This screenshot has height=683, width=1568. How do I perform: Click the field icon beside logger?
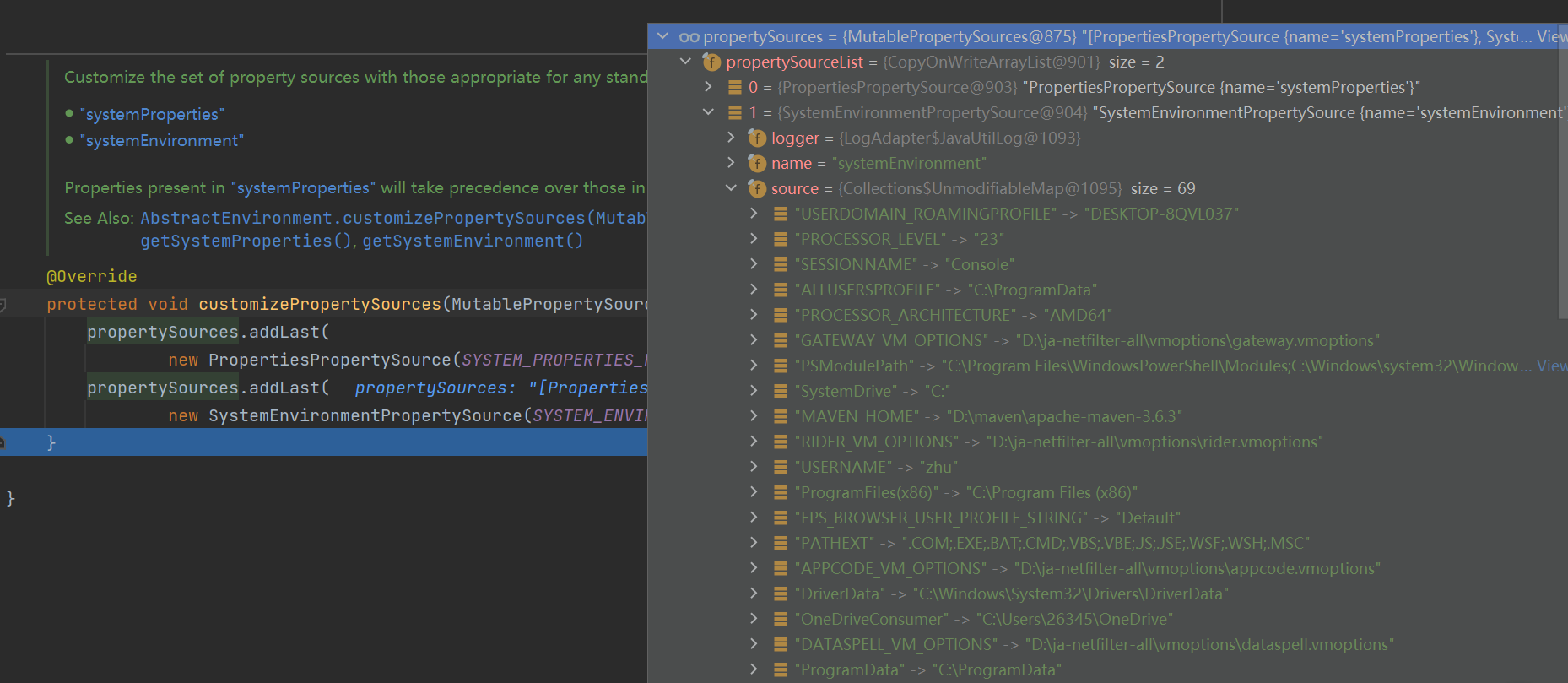click(757, 138)
